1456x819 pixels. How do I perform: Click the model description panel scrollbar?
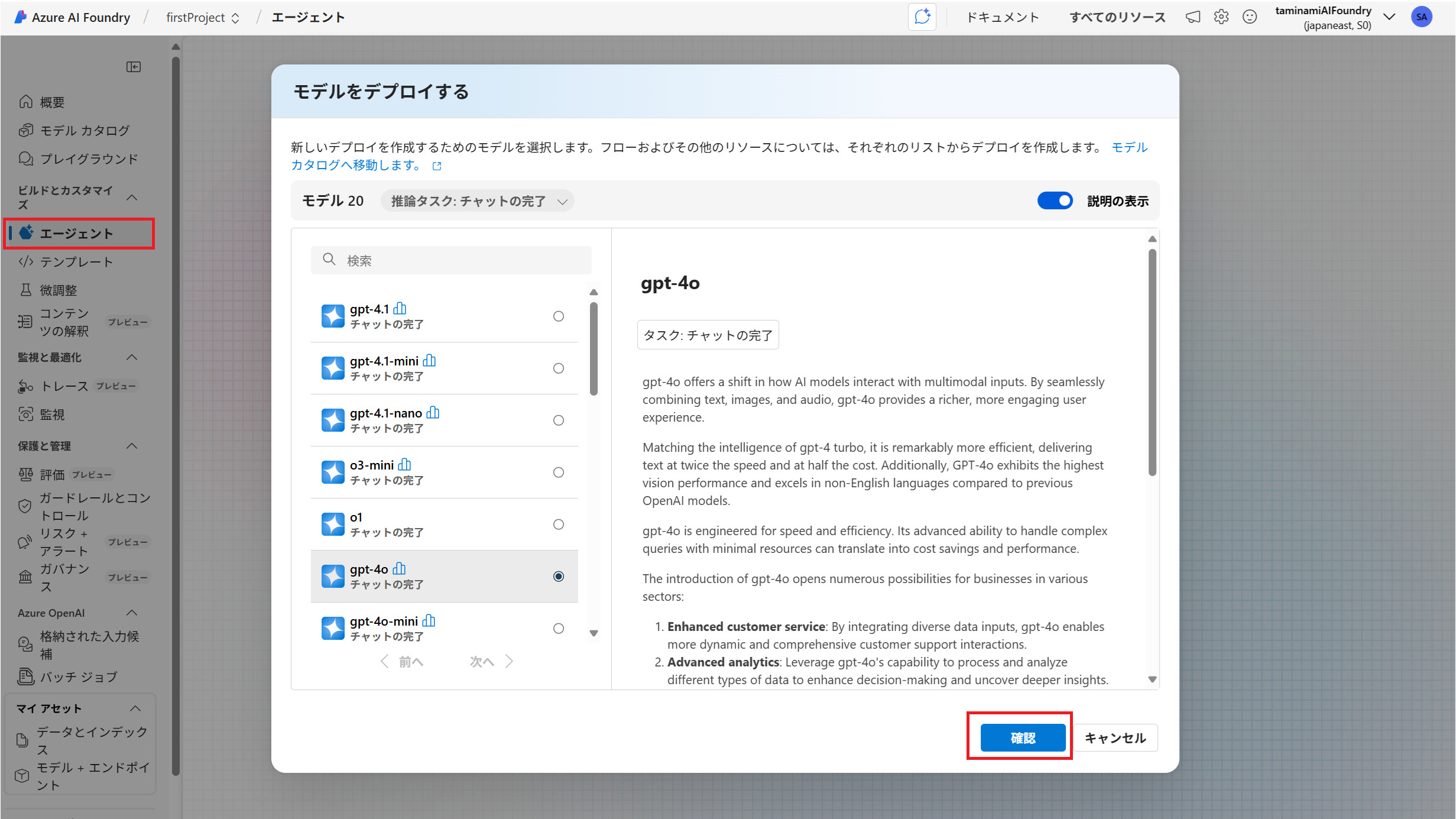[1152, 362]
